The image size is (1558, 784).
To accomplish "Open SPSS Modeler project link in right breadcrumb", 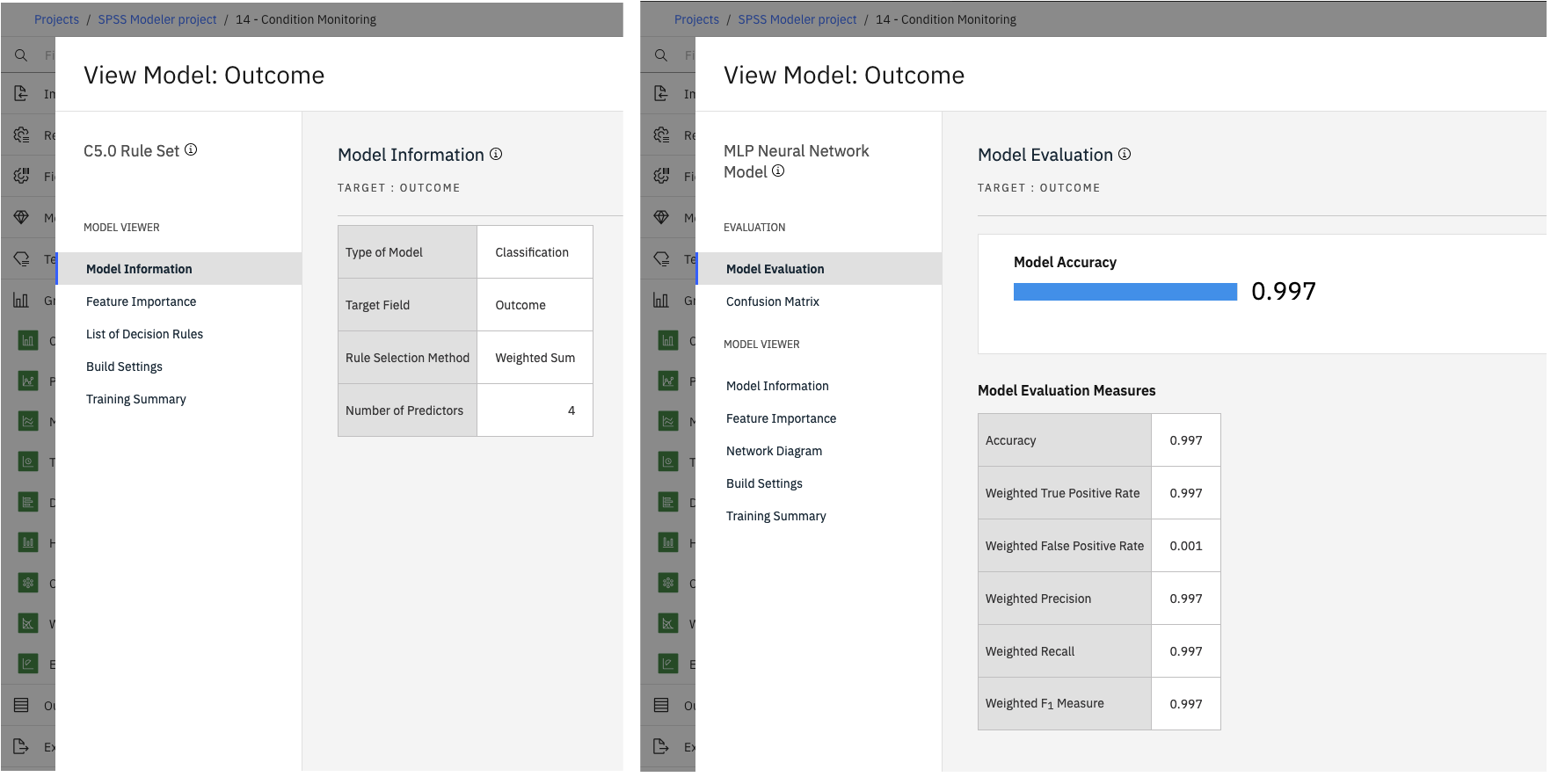I will click(x=797, y=19).
